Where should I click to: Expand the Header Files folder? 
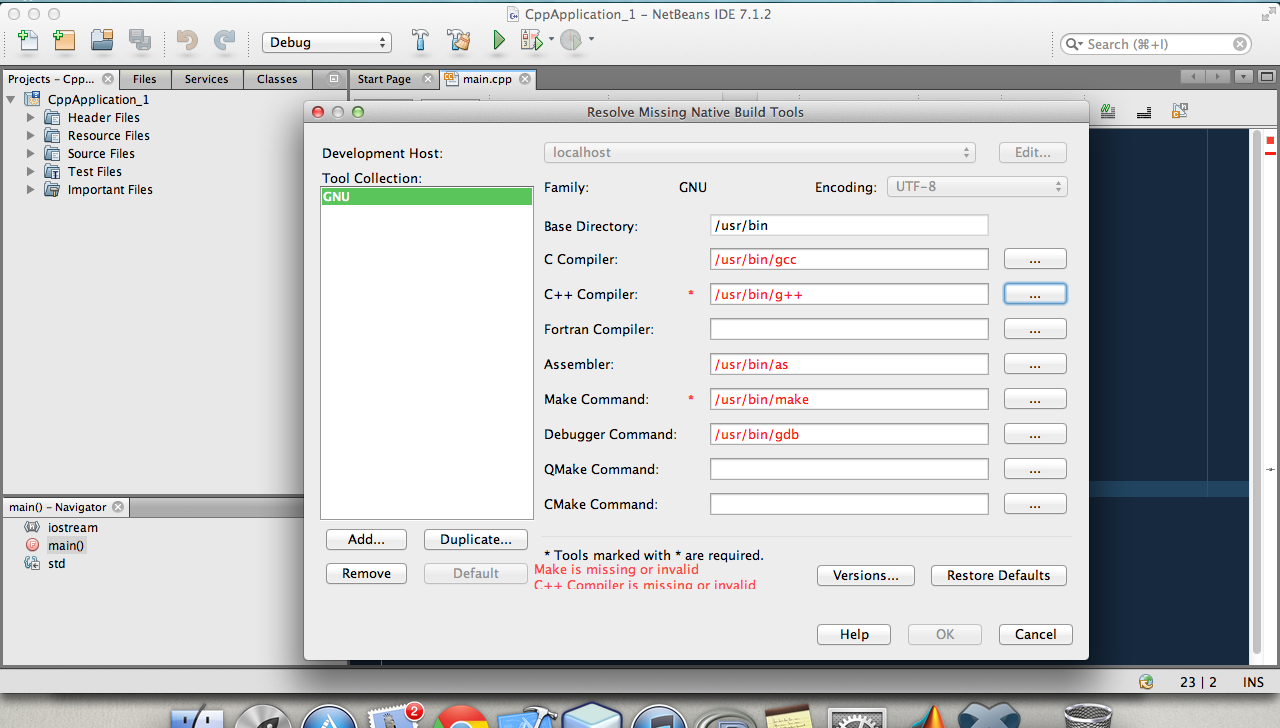pos(30,117)
